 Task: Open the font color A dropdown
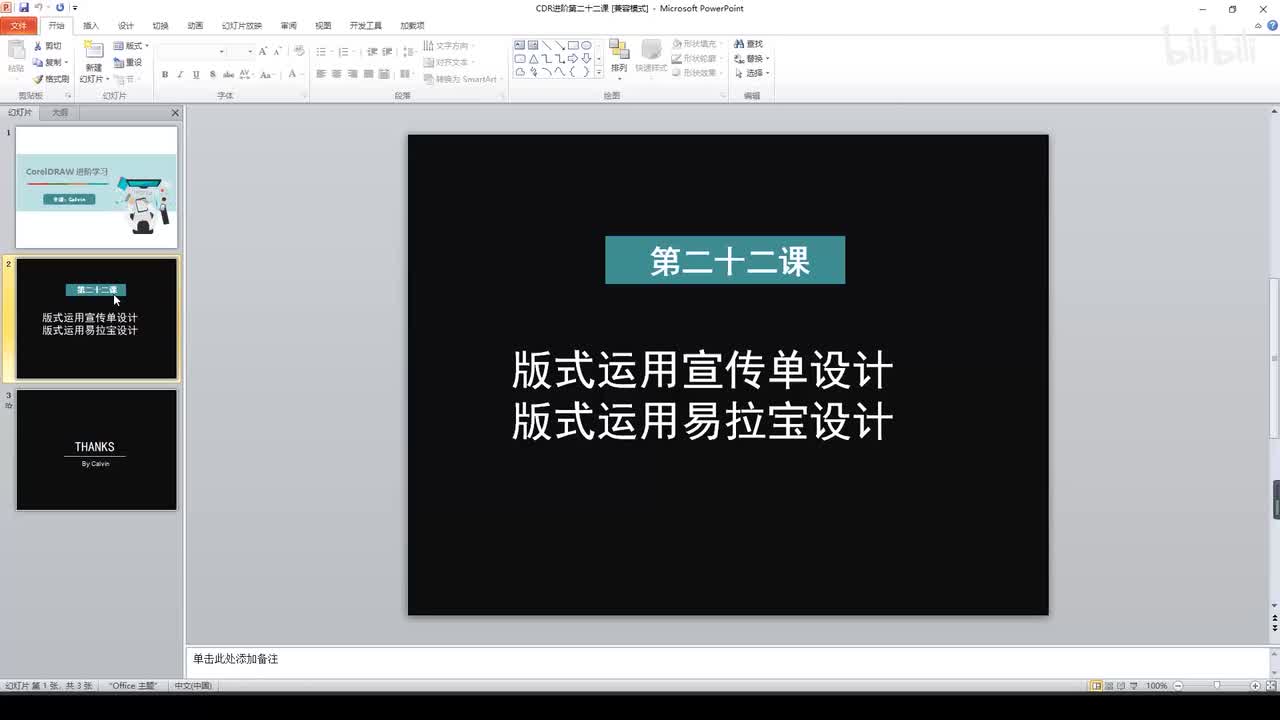click(x=296, y=74)
